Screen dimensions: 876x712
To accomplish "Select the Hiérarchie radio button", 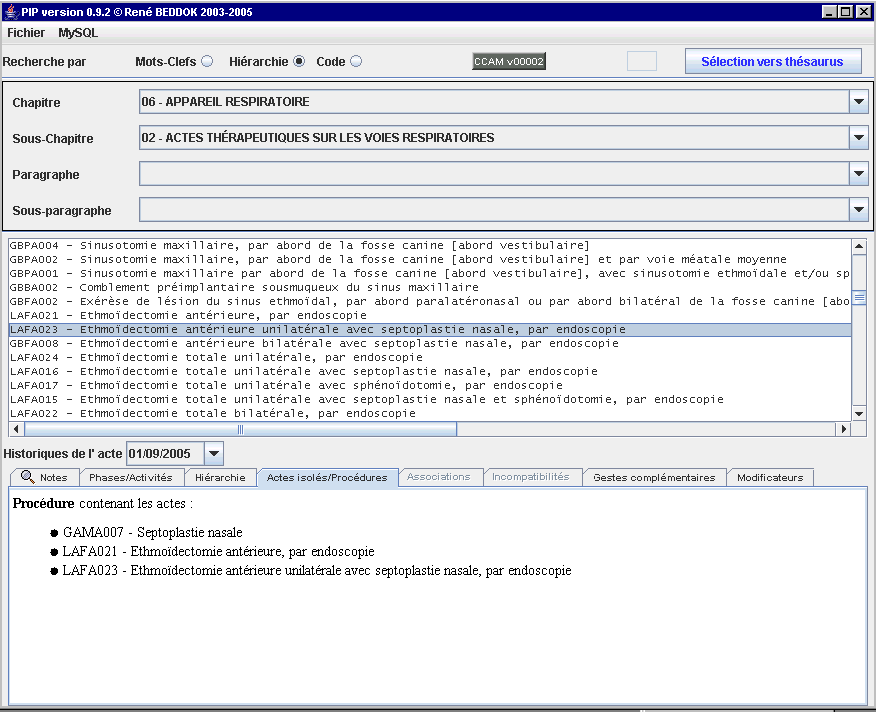I will pos(299,61).
